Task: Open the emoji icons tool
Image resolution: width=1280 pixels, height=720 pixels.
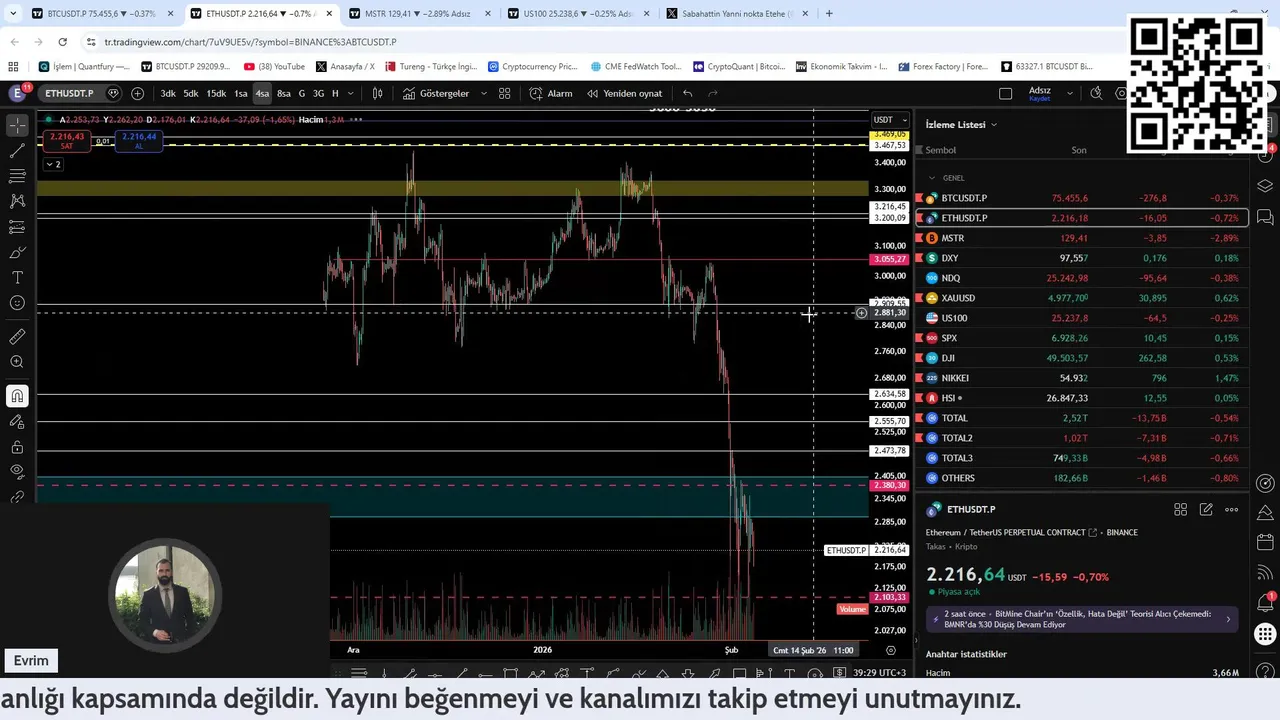Action: 17,303
